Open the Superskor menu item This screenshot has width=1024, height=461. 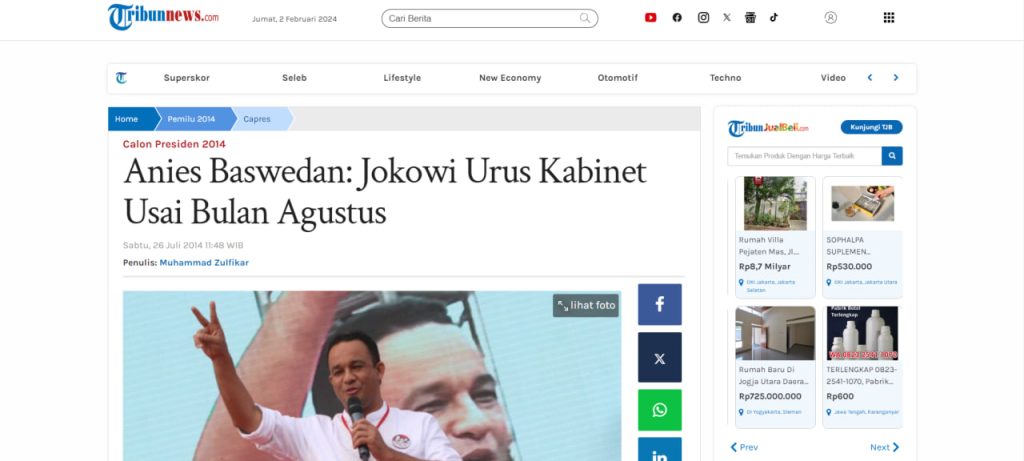pos(187,78)
